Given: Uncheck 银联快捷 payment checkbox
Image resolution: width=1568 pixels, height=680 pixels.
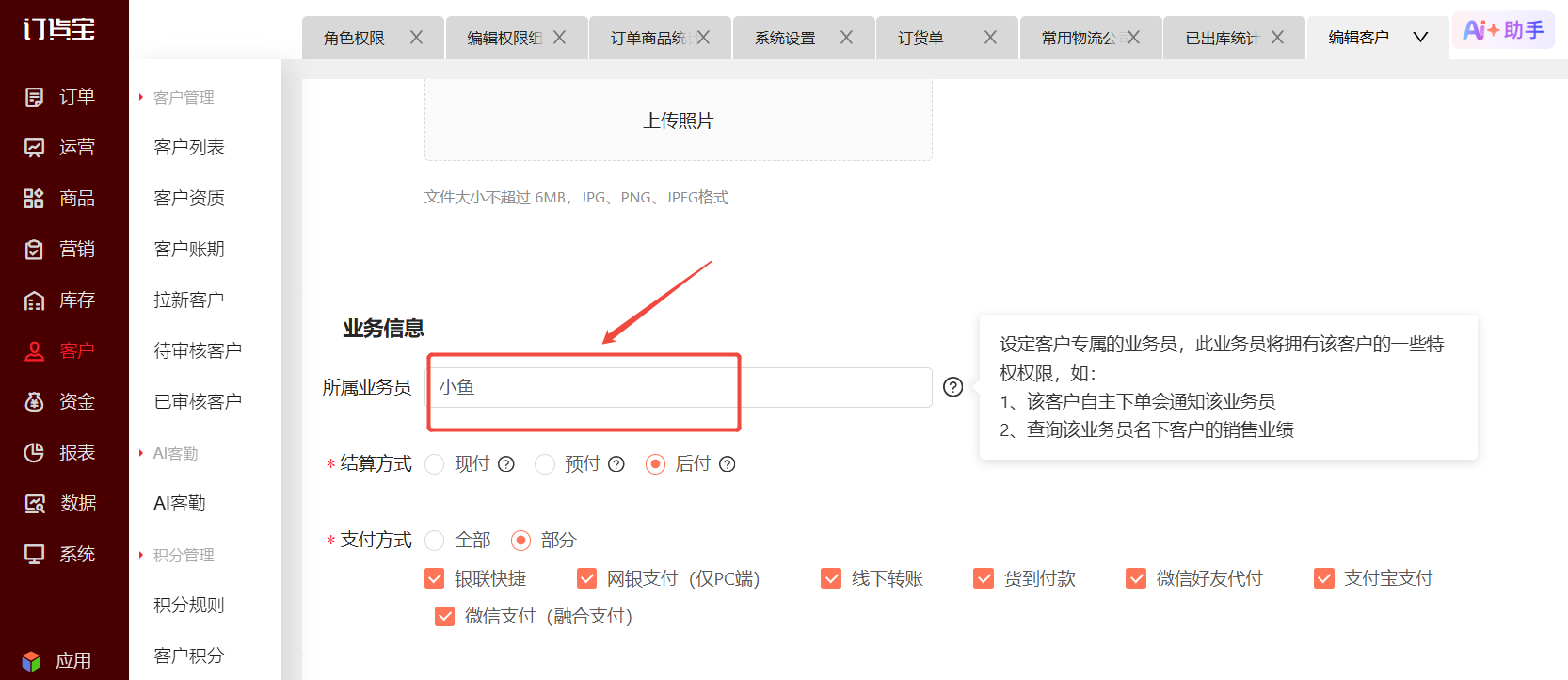Looking at the screenshot, I should point(435,578).
